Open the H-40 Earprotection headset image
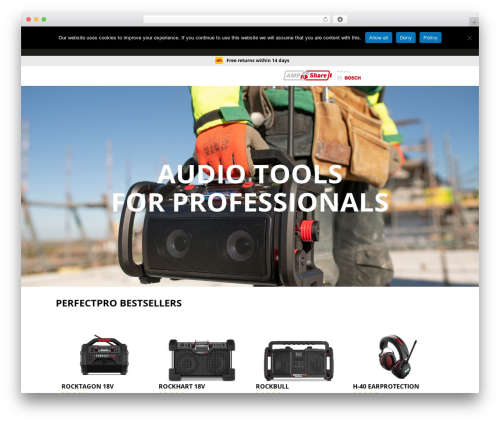500x423 pixels. click(397, 356)
